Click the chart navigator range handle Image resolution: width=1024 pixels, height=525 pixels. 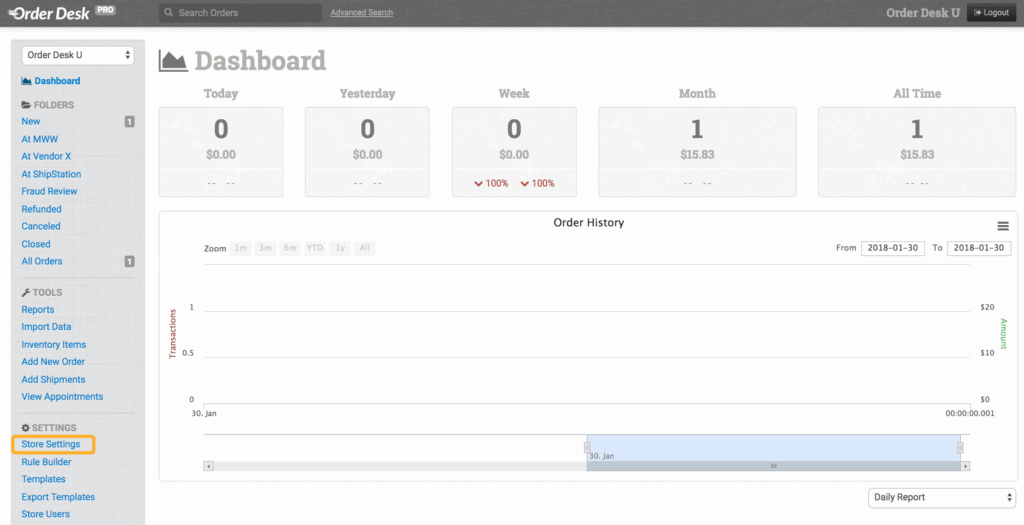(587, 447)
